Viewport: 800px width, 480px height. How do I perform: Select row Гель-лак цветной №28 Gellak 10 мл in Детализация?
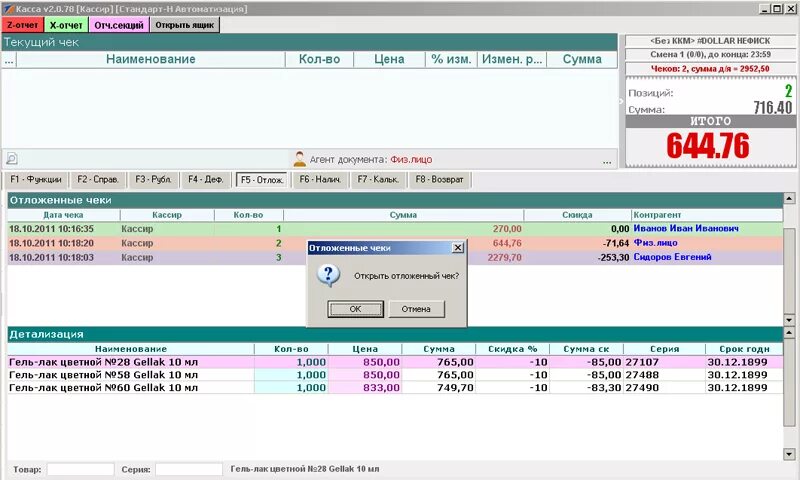(395, 362)
